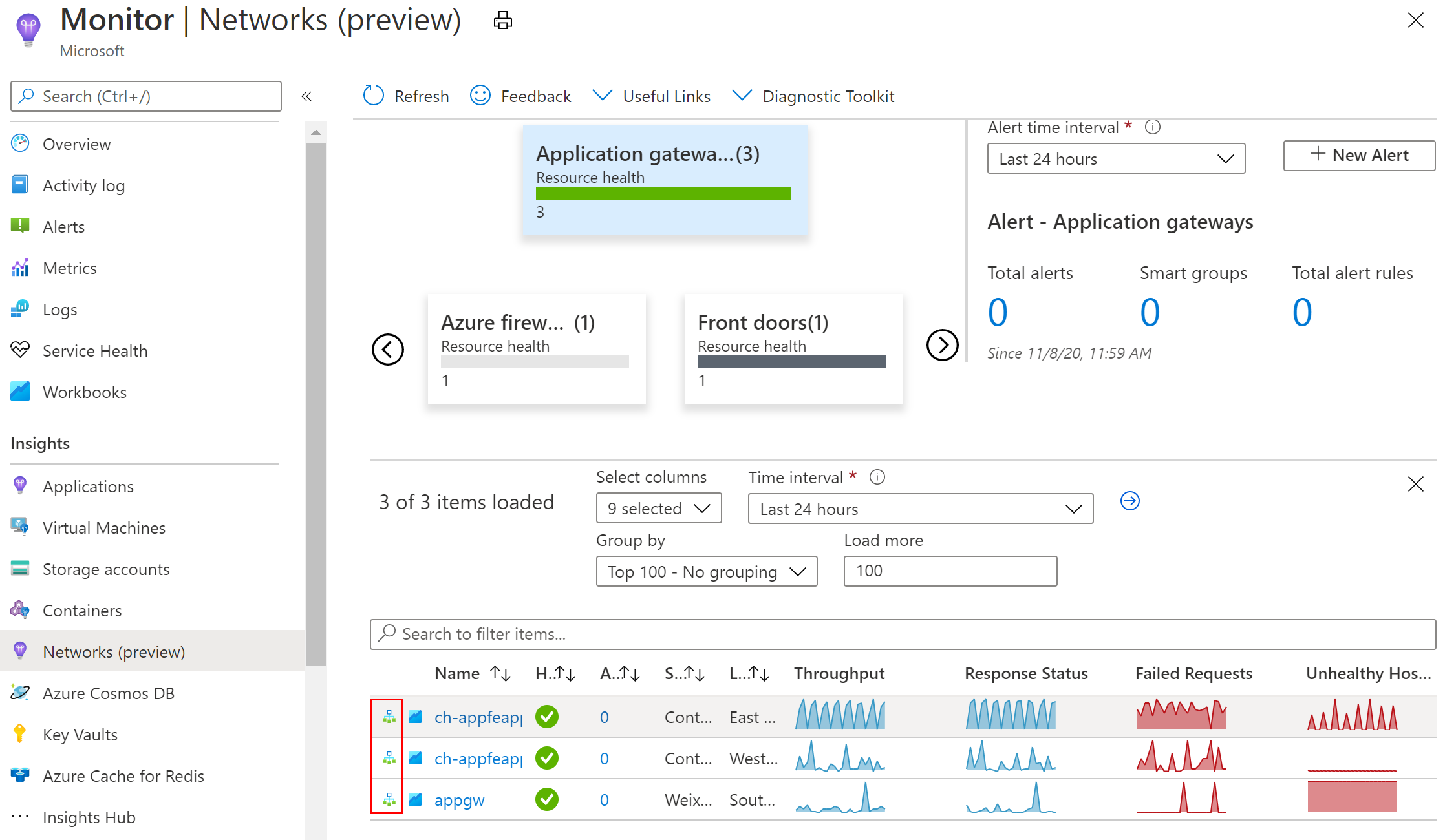The width and height of the screenshot is (1445, 840).
Task: Show previous resource cards with left arrow
Action: point(388,350)
